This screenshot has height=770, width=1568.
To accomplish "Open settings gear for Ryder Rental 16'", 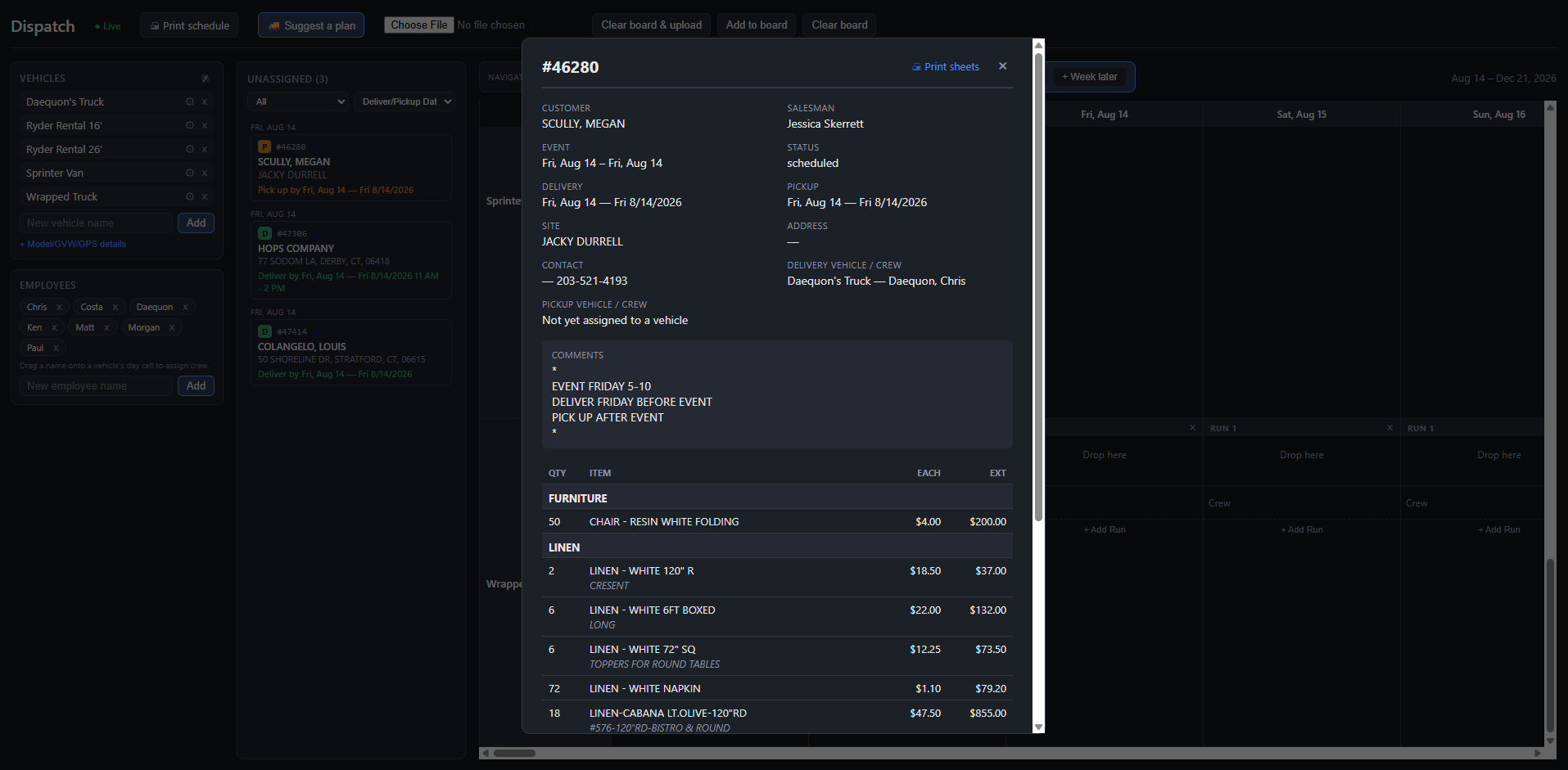I will point(190,126).
